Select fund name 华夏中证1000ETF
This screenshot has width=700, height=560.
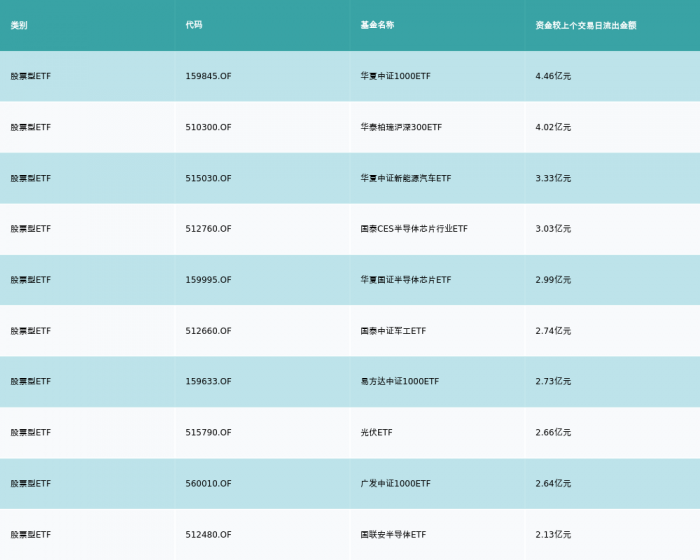[x=396, y=76]
